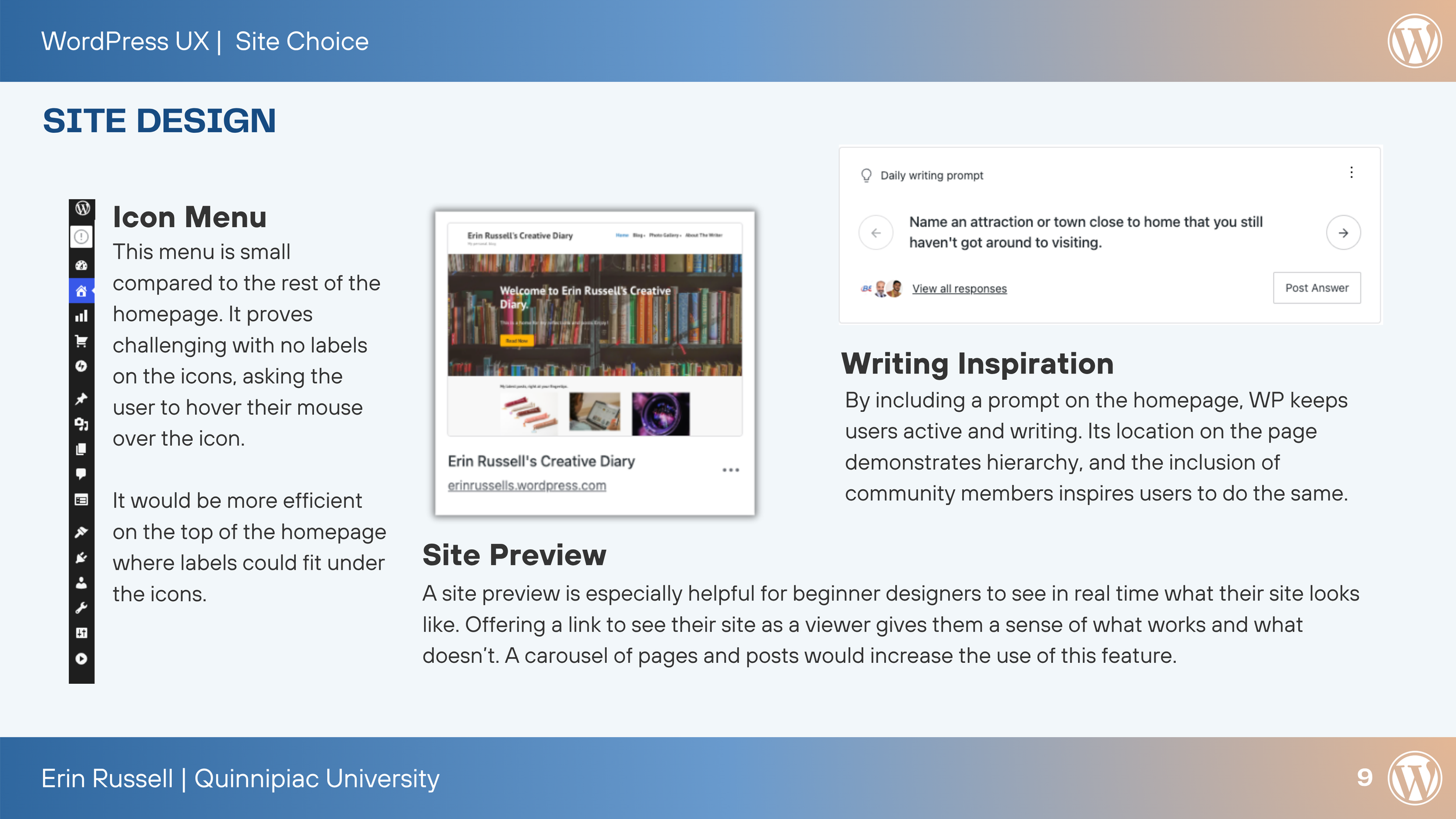The height and width of the screenshot is (819, 1456).
Task: Open the three-dot menu on site preview card
Action: (730, 469)
